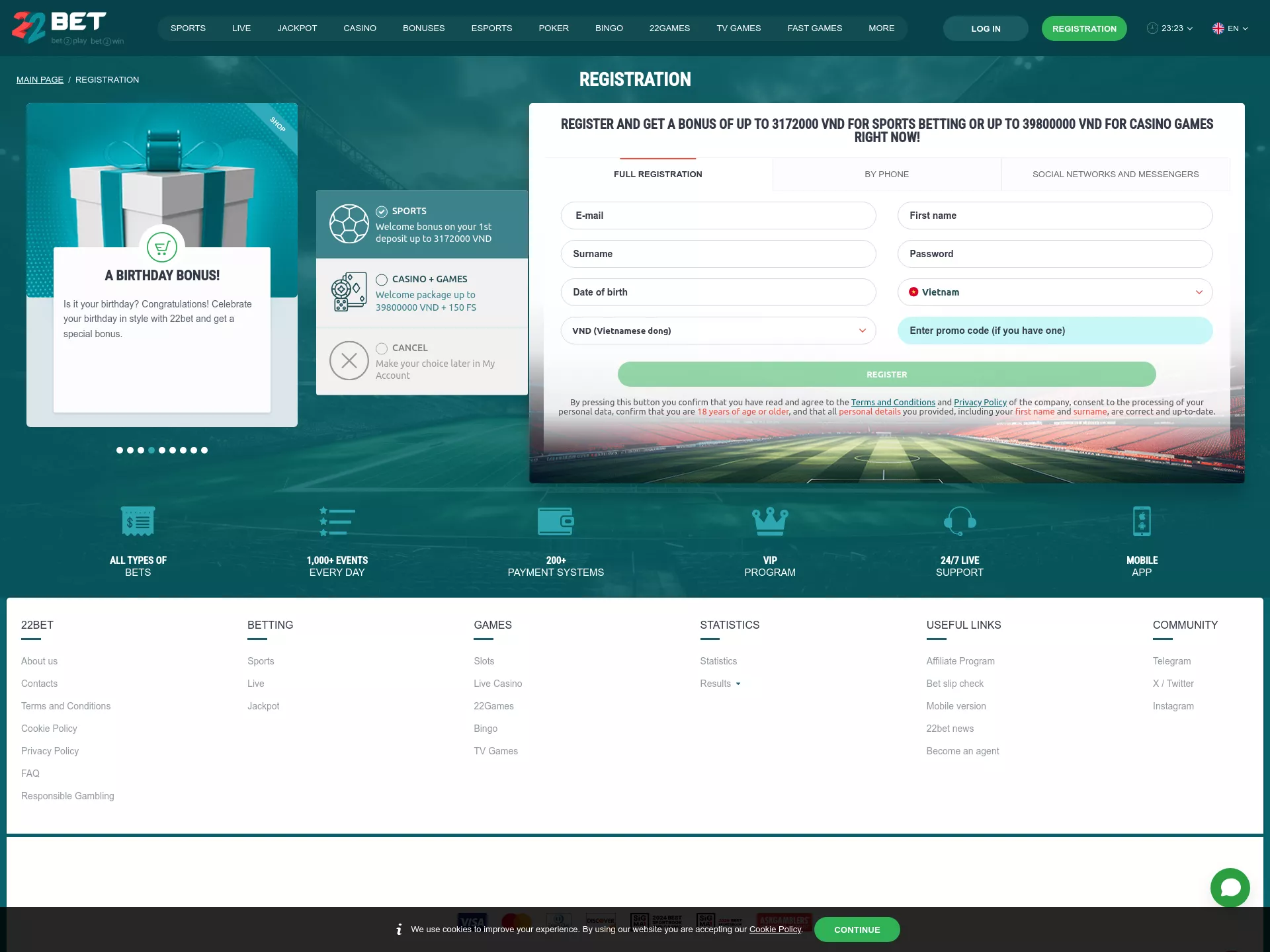Open the Vietnam country dropdown
1270x952 pixels.
click(1055, 292)
